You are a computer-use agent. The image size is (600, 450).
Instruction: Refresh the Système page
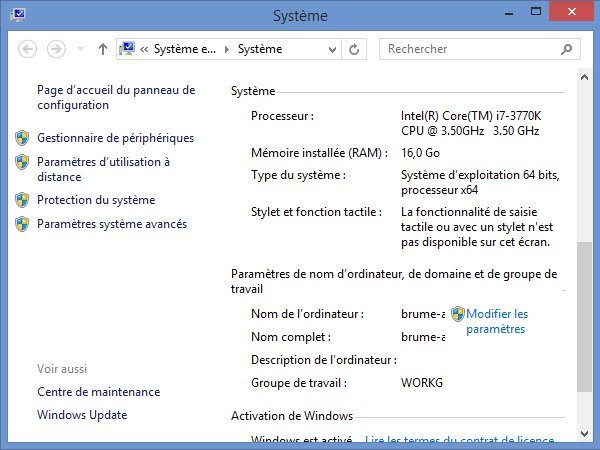click(354, 49)
